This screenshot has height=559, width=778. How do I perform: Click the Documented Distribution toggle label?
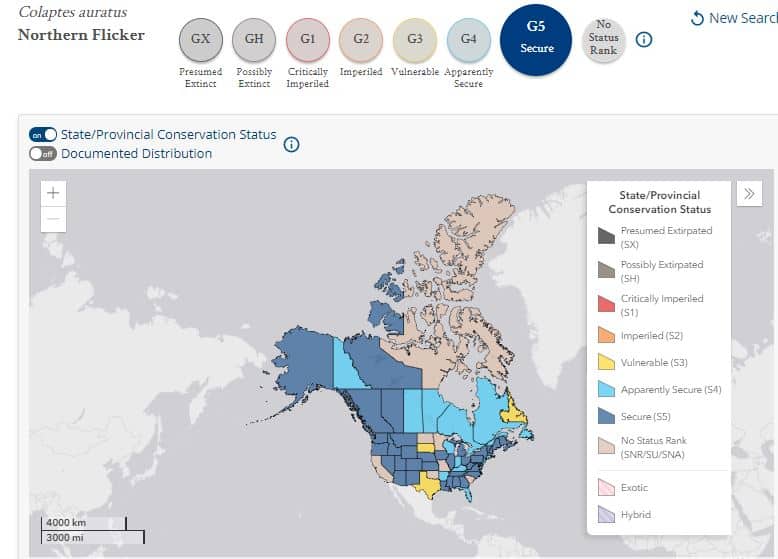pos(136,154)
